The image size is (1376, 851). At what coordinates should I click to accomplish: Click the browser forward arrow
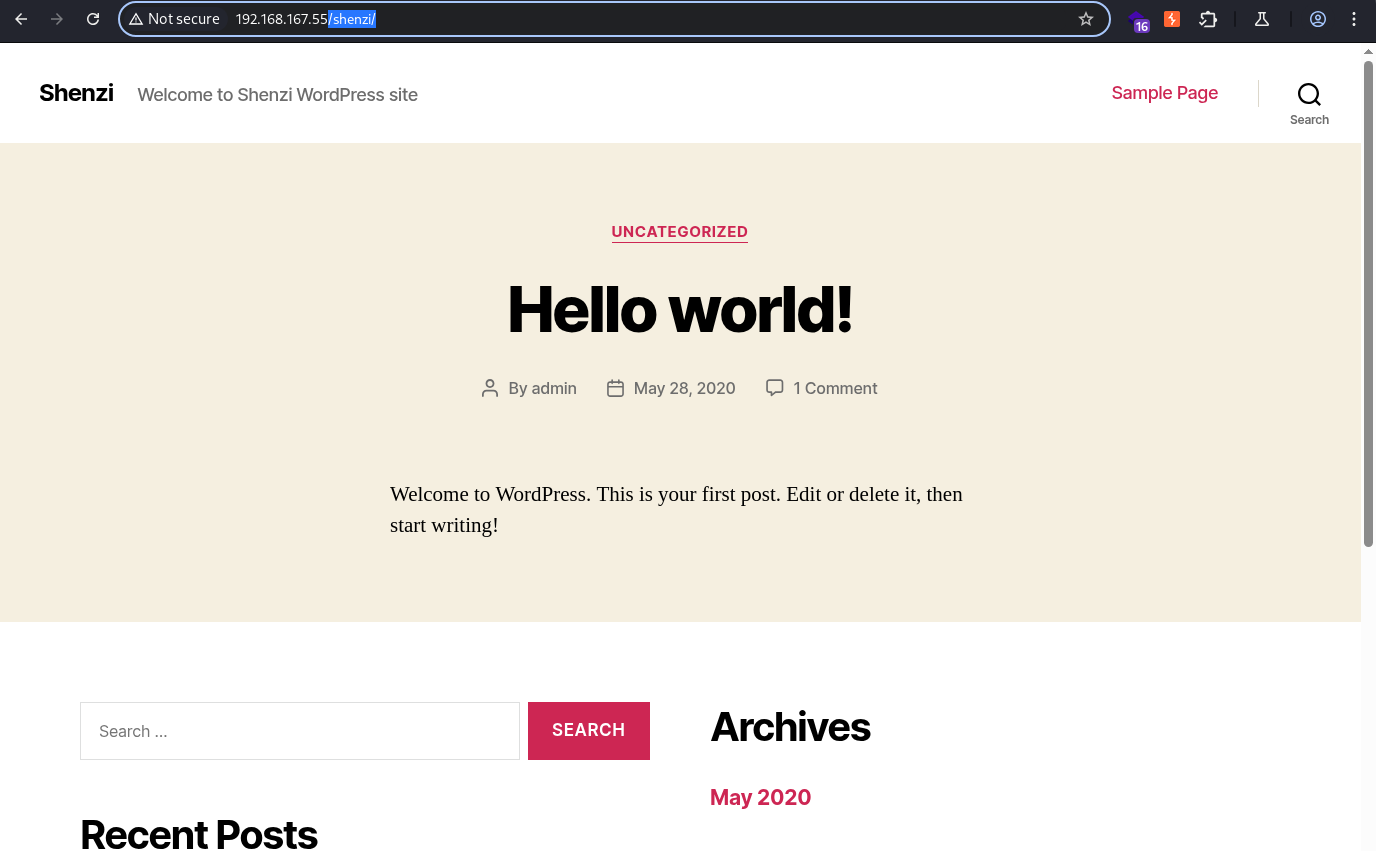point(57,19)
